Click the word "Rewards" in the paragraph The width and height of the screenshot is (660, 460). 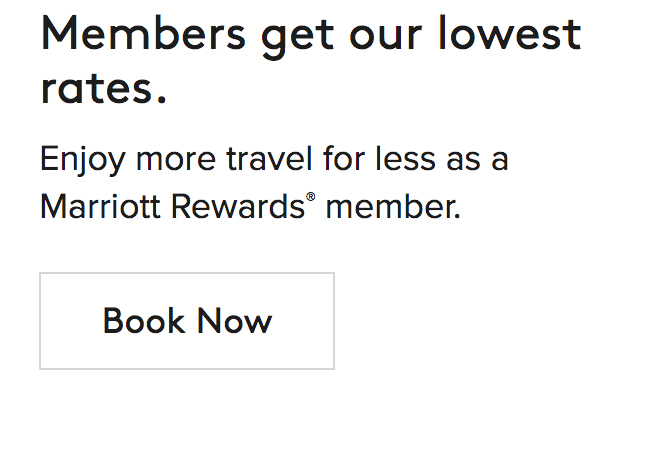click(x=237, y=207)
